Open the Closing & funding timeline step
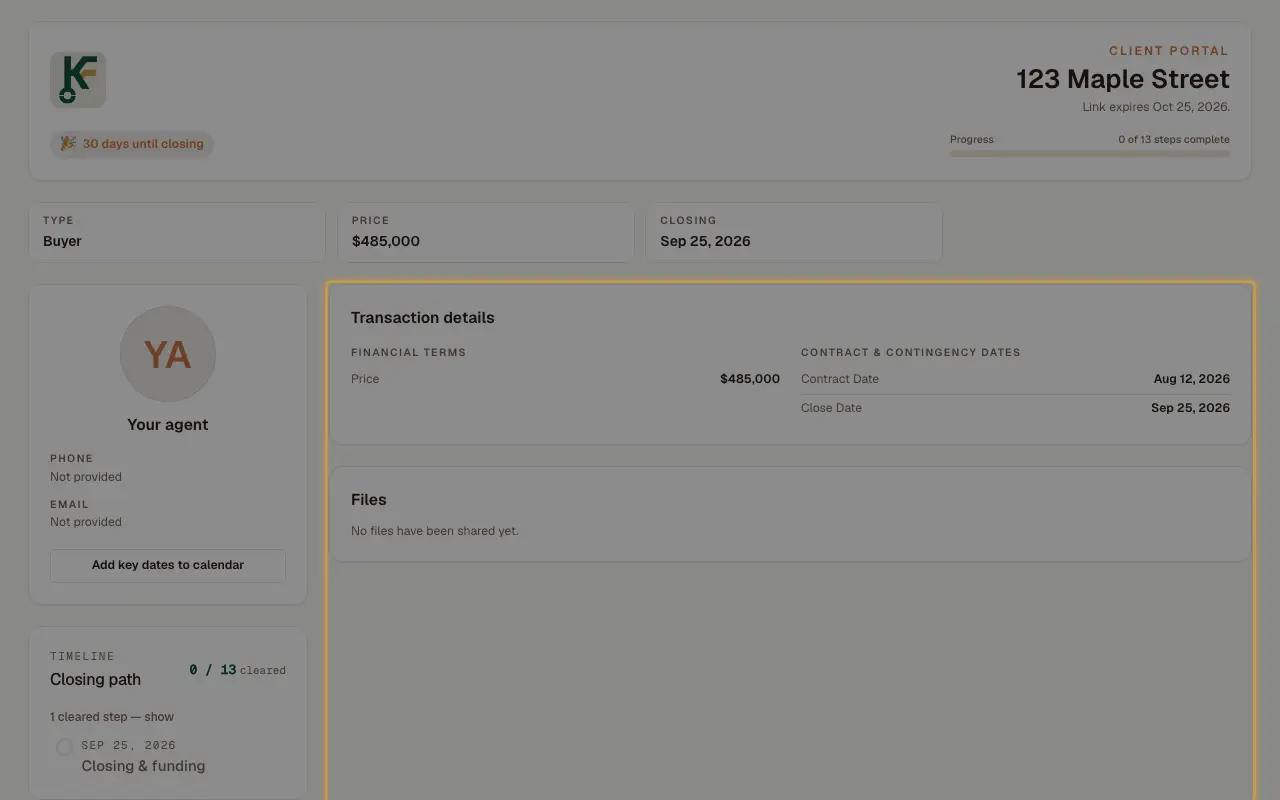 pyautogui.click(x=143, y=766)
